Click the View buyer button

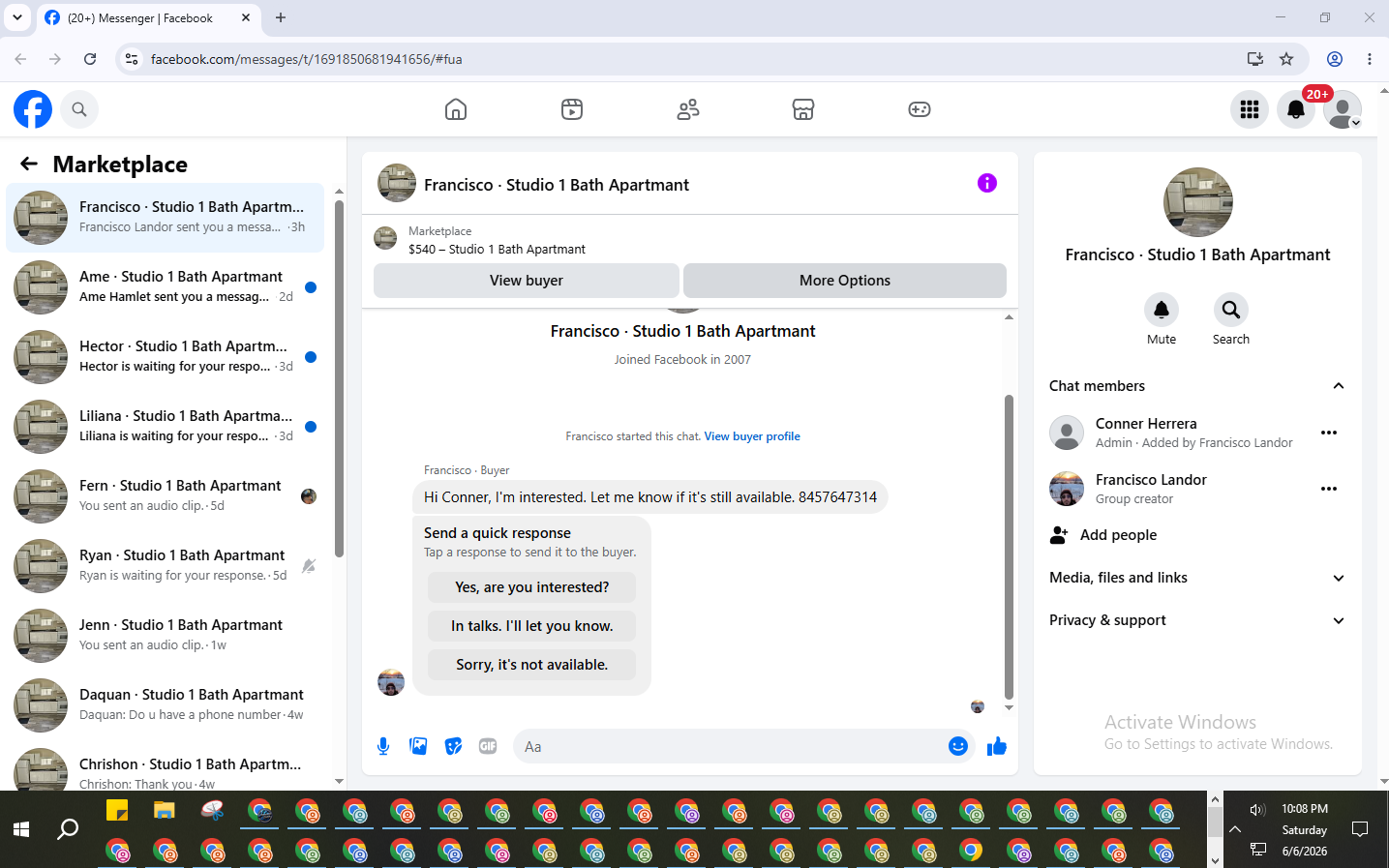(x=527, y=281)
